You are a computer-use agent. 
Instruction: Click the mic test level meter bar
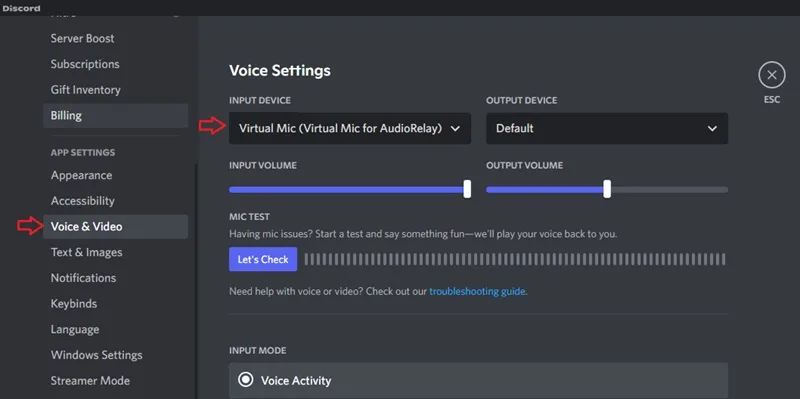(515, 259)
